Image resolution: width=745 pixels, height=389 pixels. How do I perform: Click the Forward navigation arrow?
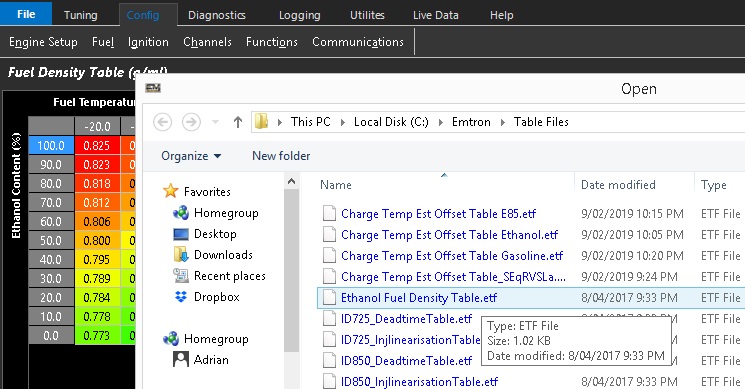tap(191, 122)
